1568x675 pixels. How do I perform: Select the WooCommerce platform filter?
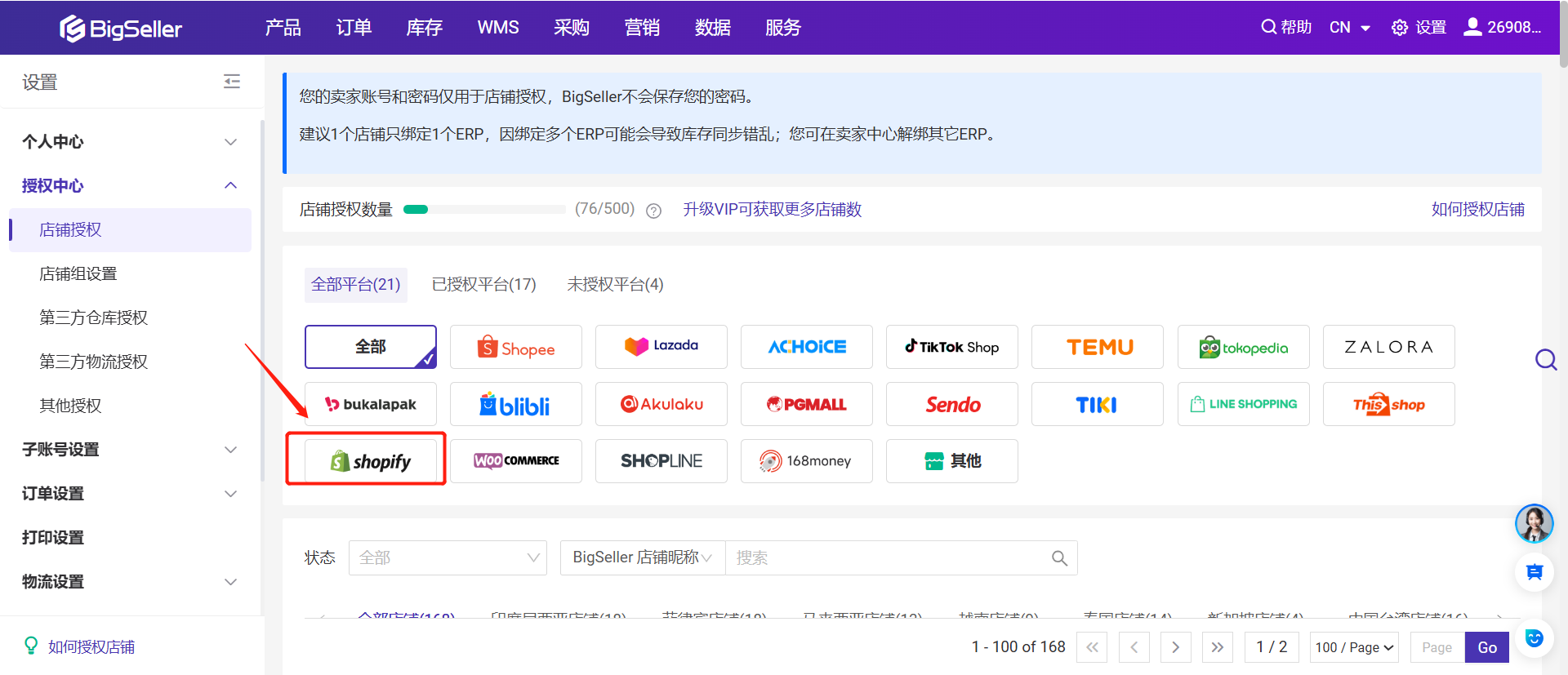pyautogui.click(x=515, y=461)
